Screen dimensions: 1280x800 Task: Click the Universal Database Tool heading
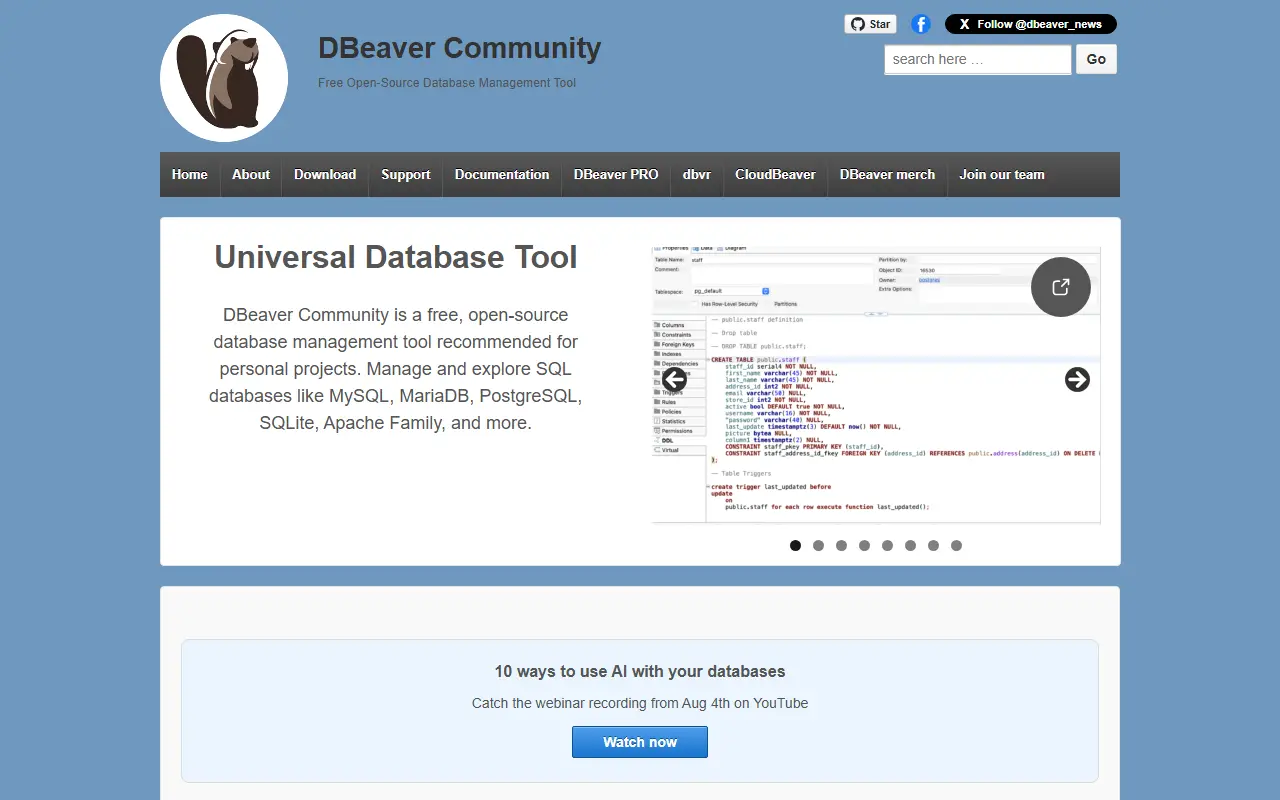[396, 257]
